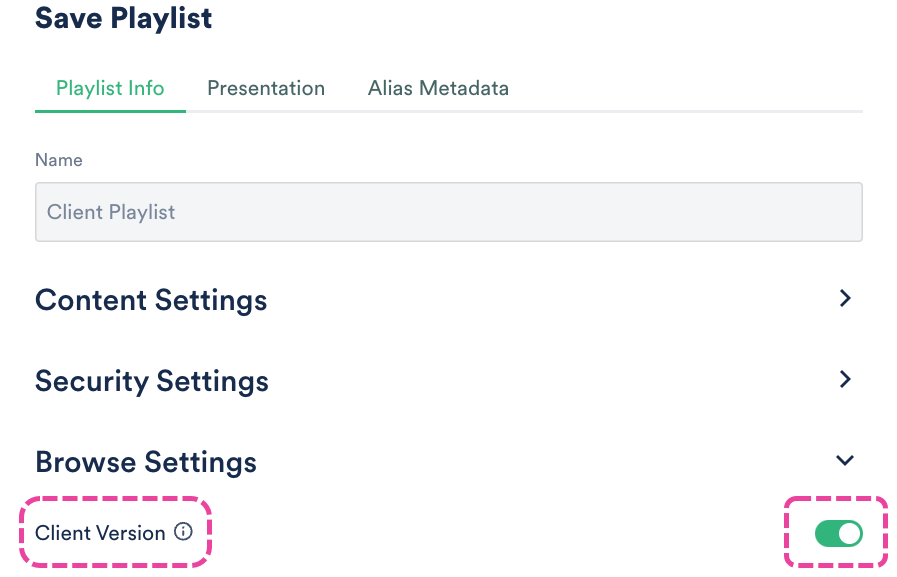The width and height of the screenshot is (897, 577).
Task: Expand Content Settings with its chevron arrow
Action: (845, 298)
